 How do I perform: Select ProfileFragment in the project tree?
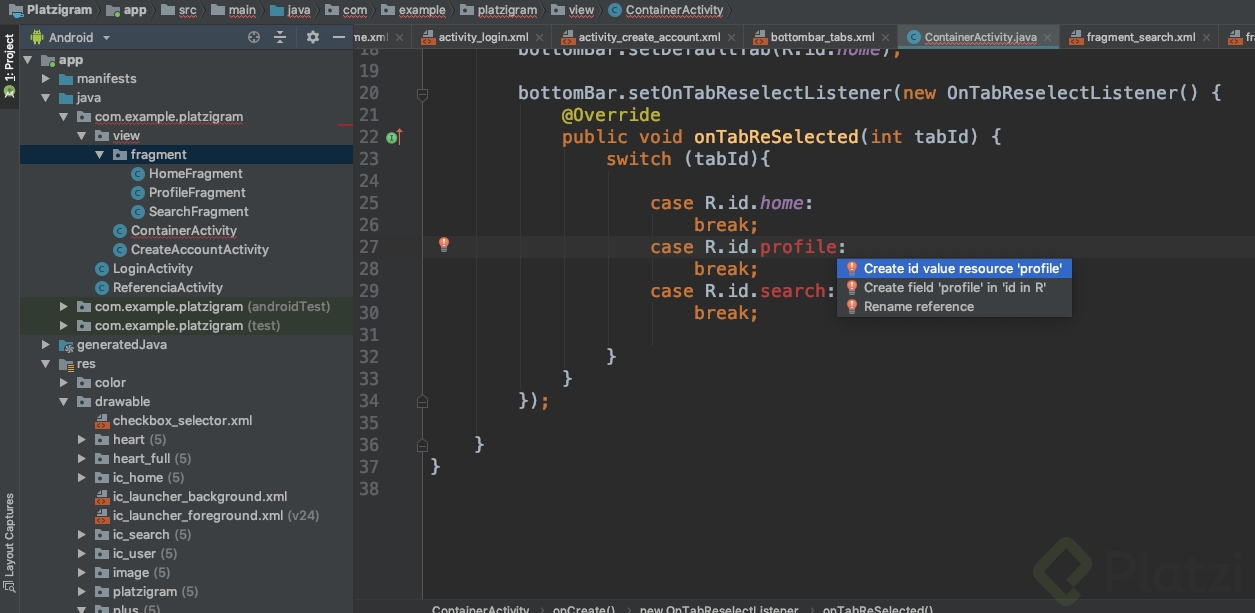(x=197, y=193)
